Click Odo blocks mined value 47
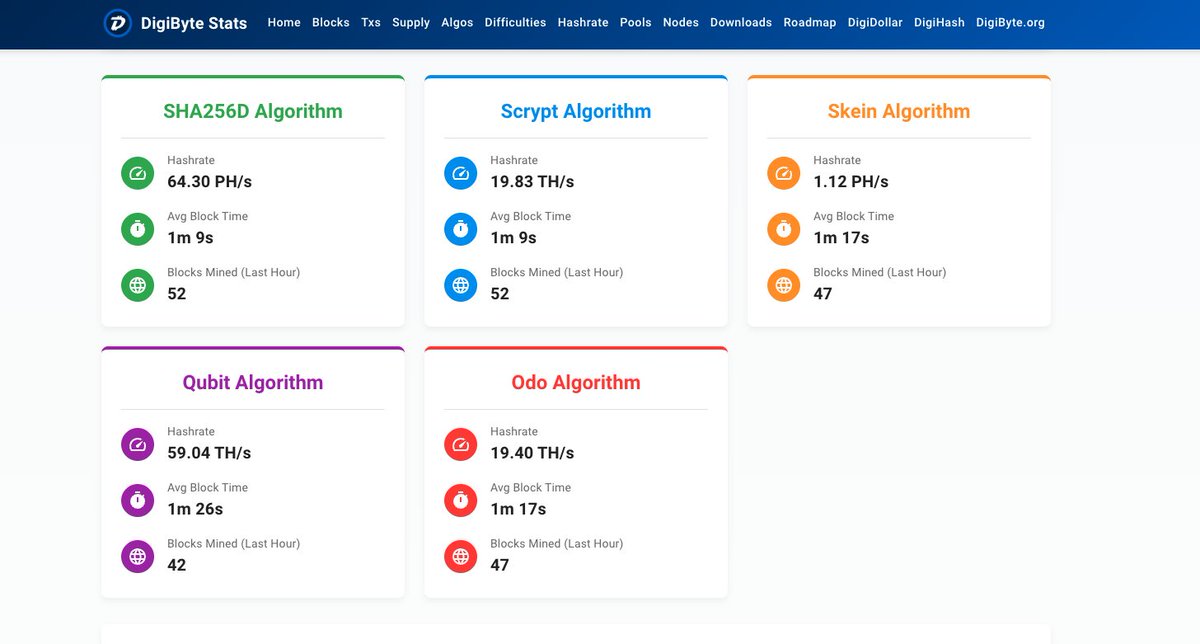This screenshot has width=1200, height=644. coord(500,565)
